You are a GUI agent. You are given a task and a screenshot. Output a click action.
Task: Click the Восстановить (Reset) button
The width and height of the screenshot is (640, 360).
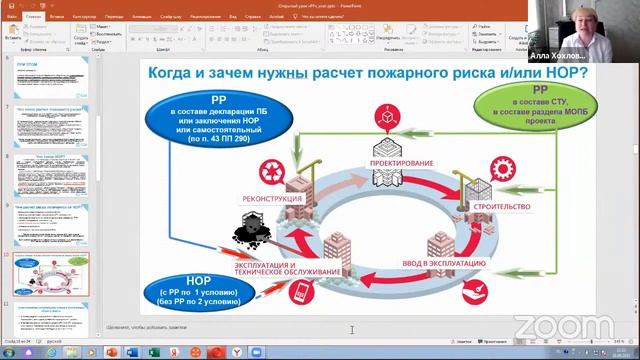pos(106,34)
